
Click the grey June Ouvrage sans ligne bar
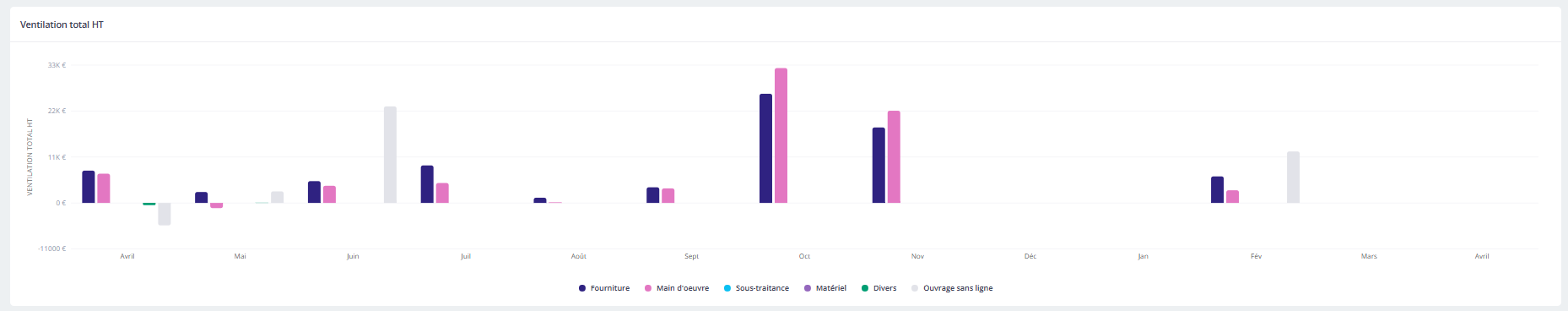click(390, 155)
